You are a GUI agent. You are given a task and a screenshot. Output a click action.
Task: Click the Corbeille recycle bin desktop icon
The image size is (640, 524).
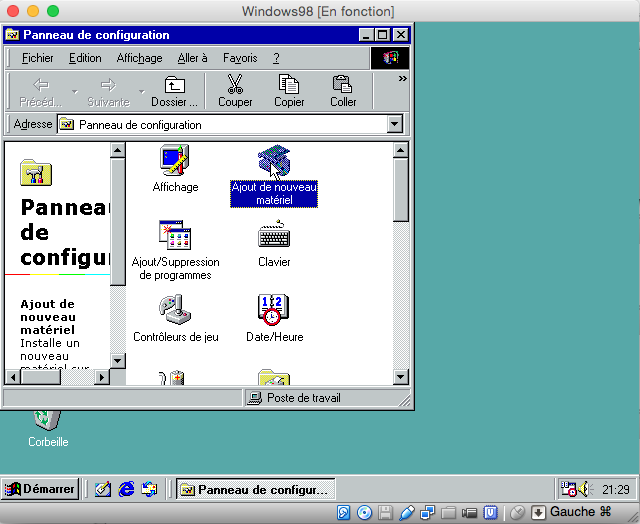[48, 428]
